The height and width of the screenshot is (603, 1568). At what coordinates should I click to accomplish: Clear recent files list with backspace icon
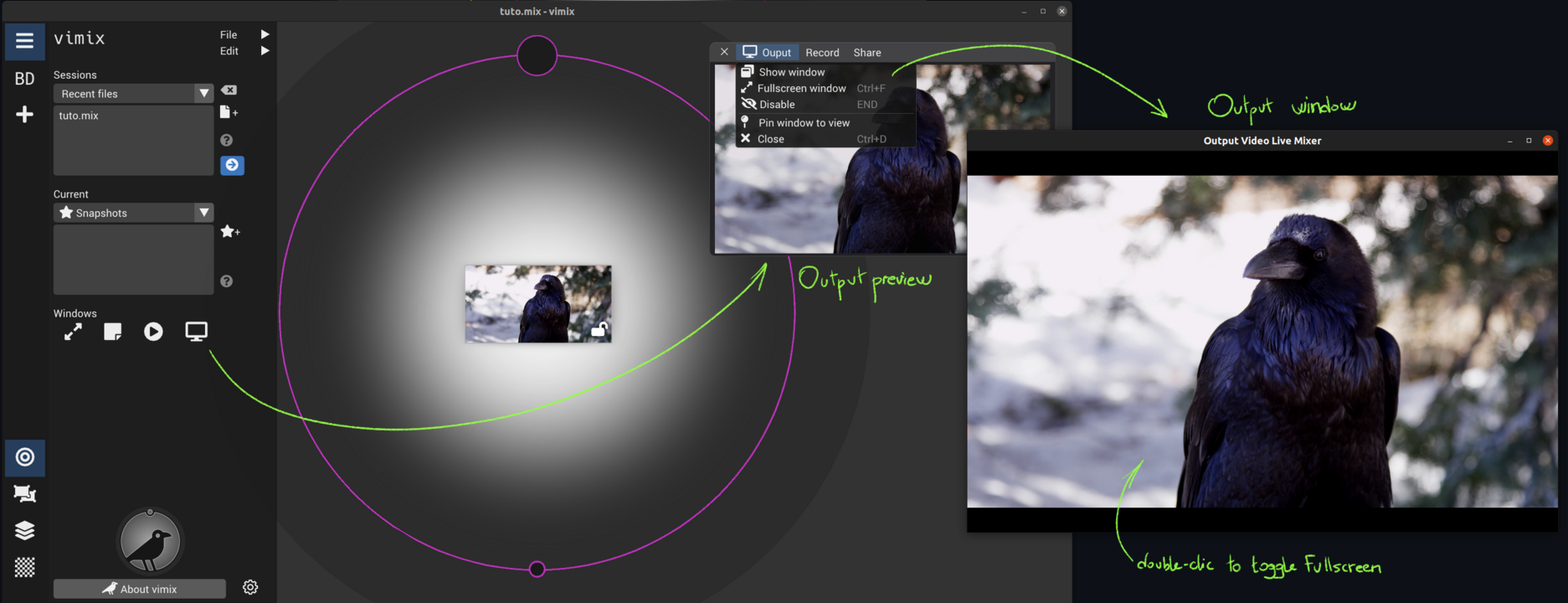(229, 90)
